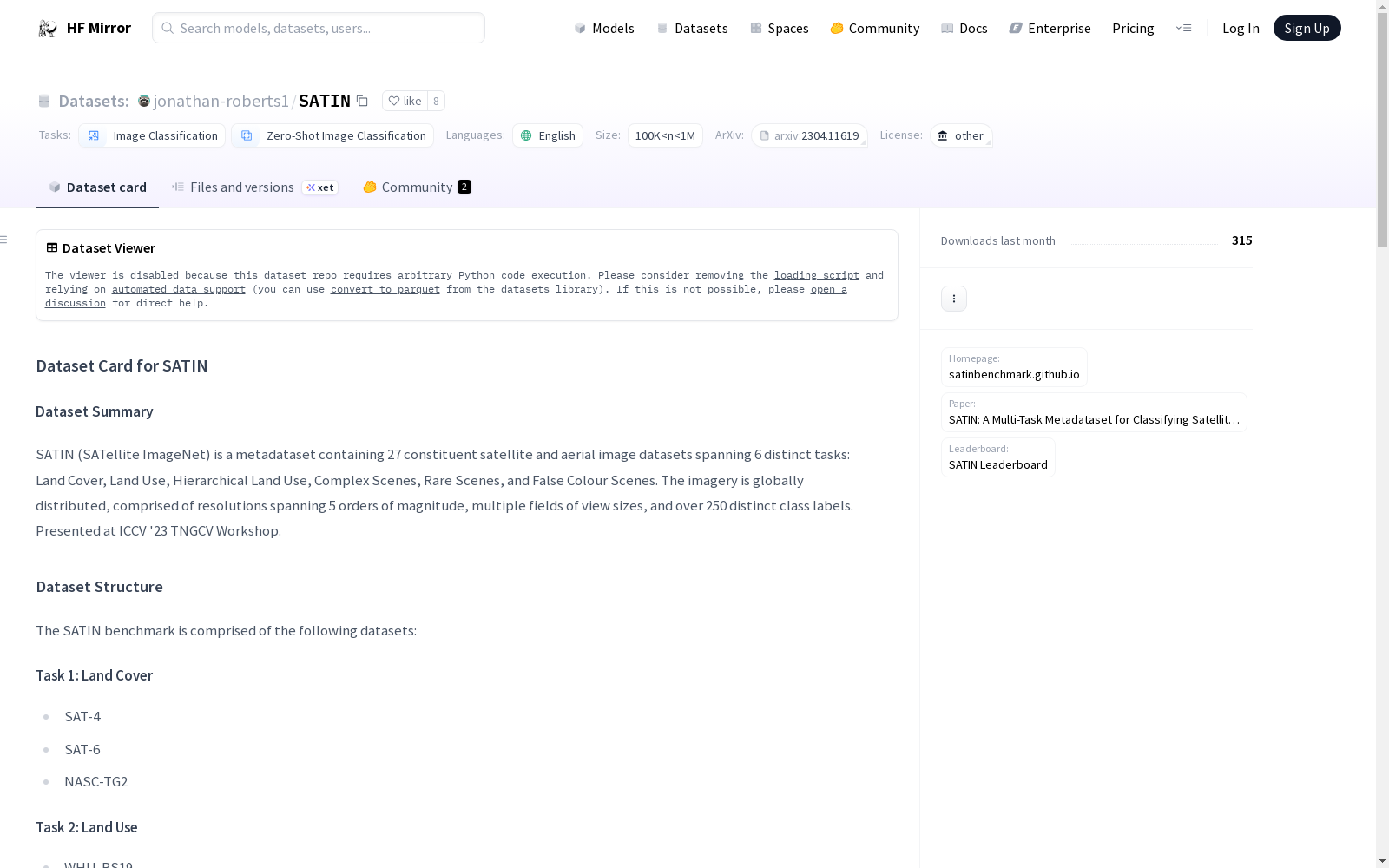Open the left sidebar table-of-contents icon
1389x868 pixels.
click(x=4, y=240)
